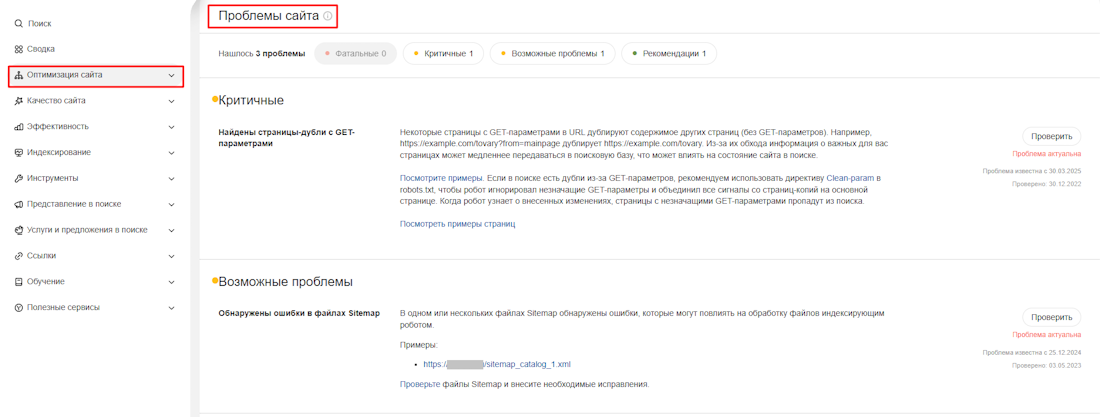
Task: Open the Обучение menu item
Action: pyautogui.click(x=46, y=282)
